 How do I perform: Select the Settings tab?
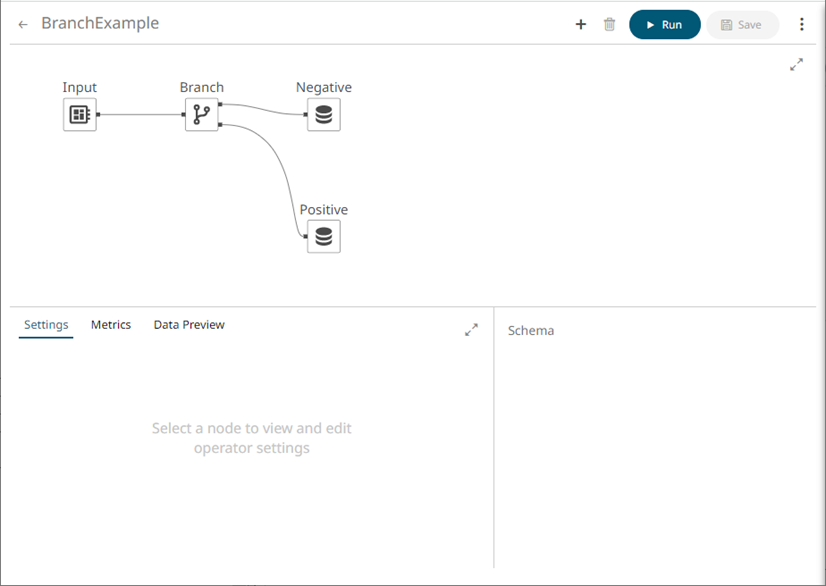[45, 324]
